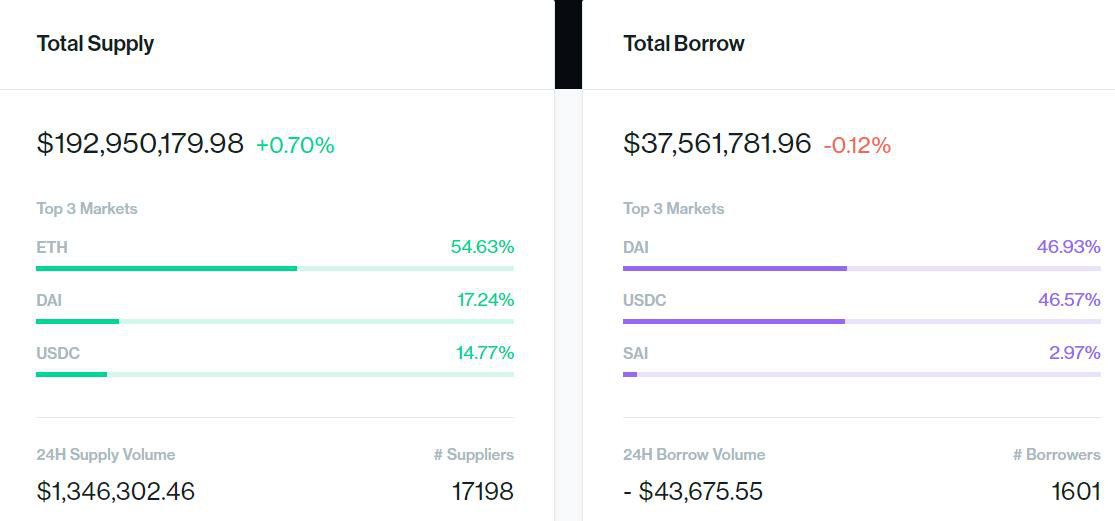Screen dimensions: 1115x521
Task: Click the Total Supply heading
Action: pos(95,44)
